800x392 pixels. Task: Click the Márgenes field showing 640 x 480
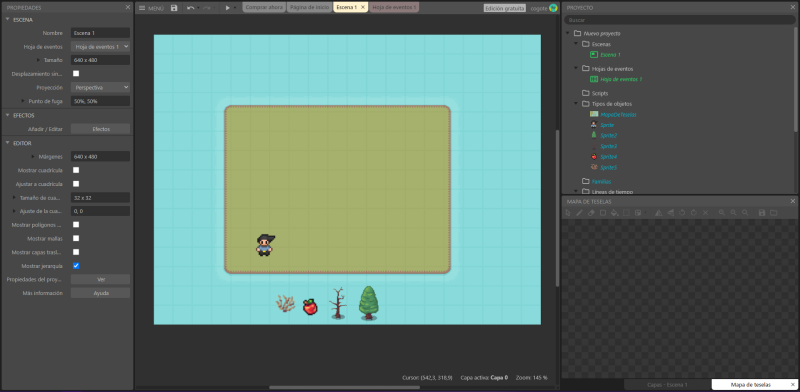(101, 156)
